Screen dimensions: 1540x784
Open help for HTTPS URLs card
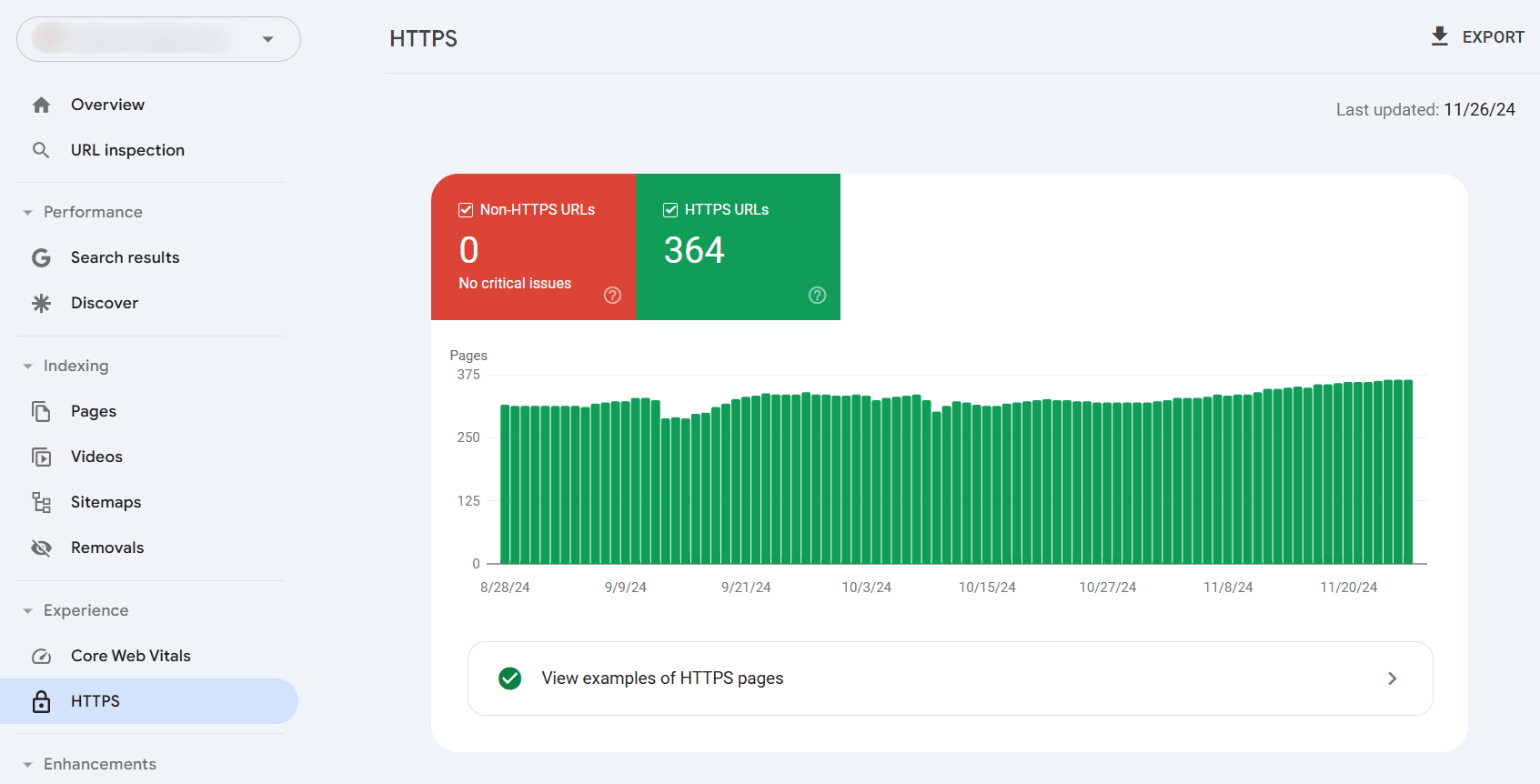(x=817, y=295)
